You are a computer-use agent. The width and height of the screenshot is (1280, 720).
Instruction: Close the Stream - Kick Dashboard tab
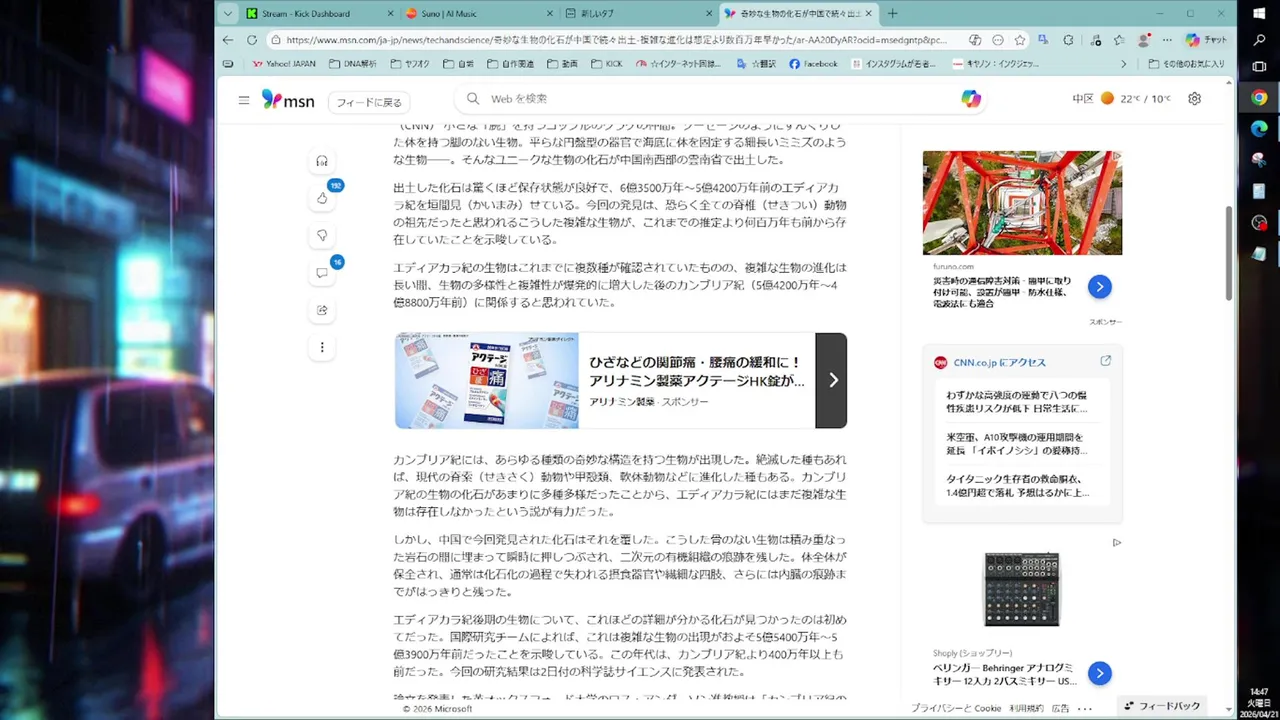click(x=389, y=14)
